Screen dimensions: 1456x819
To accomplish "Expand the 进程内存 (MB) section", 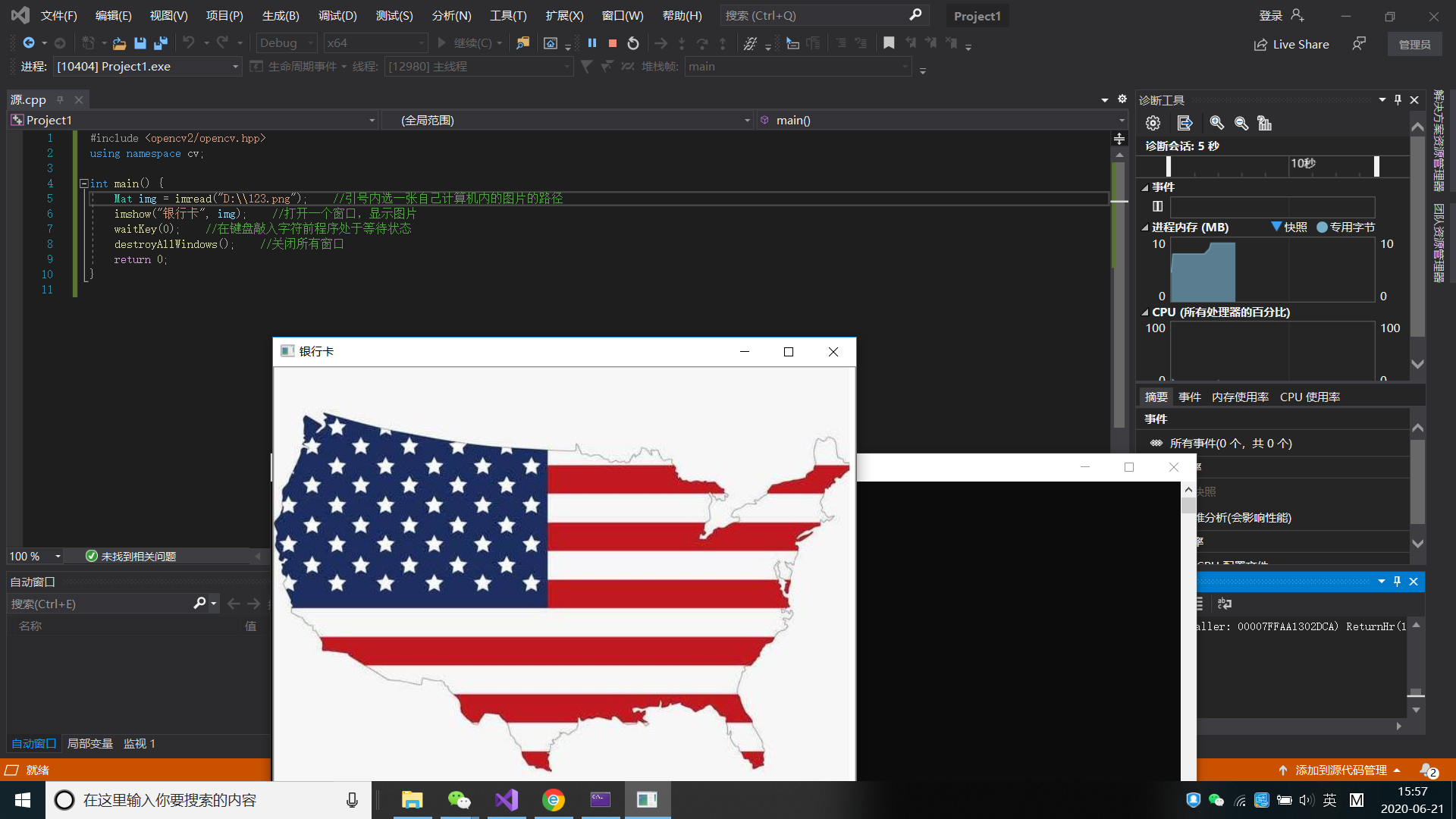I will click(x=1145, y=227).
